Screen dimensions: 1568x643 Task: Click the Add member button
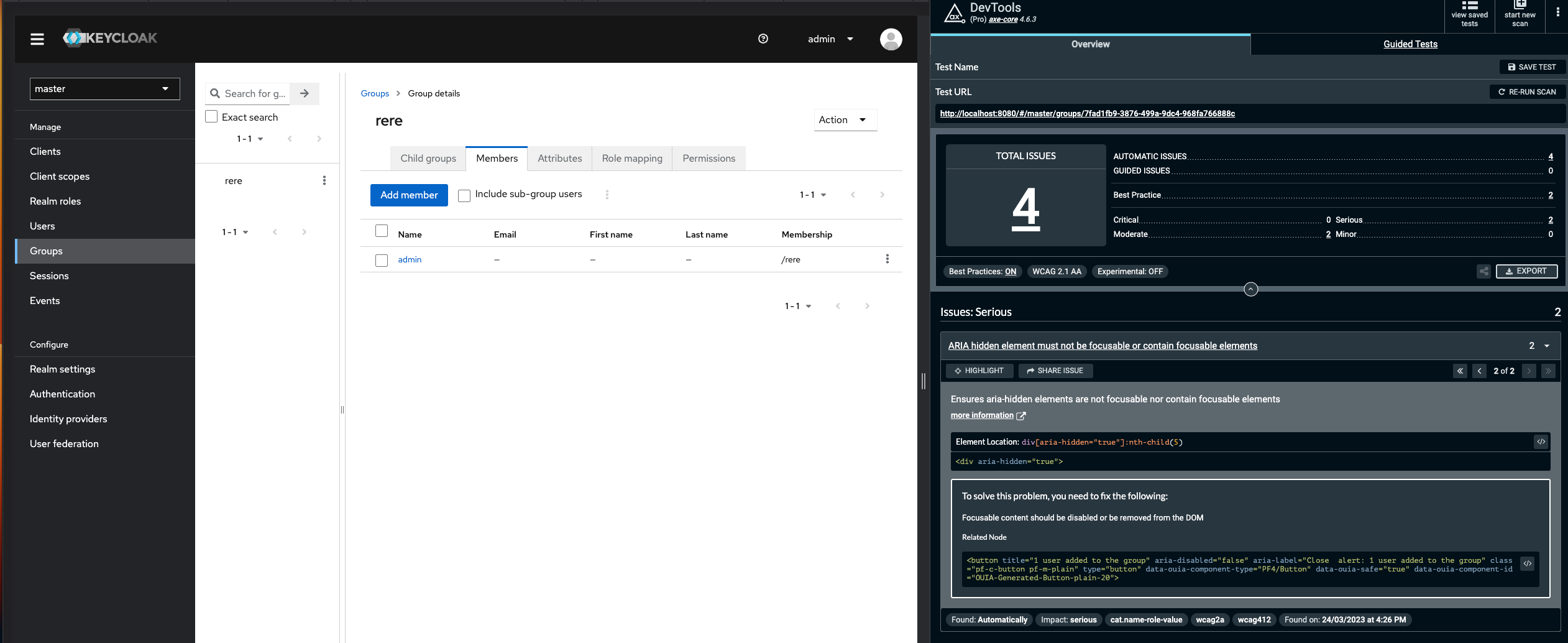point(409,195)
